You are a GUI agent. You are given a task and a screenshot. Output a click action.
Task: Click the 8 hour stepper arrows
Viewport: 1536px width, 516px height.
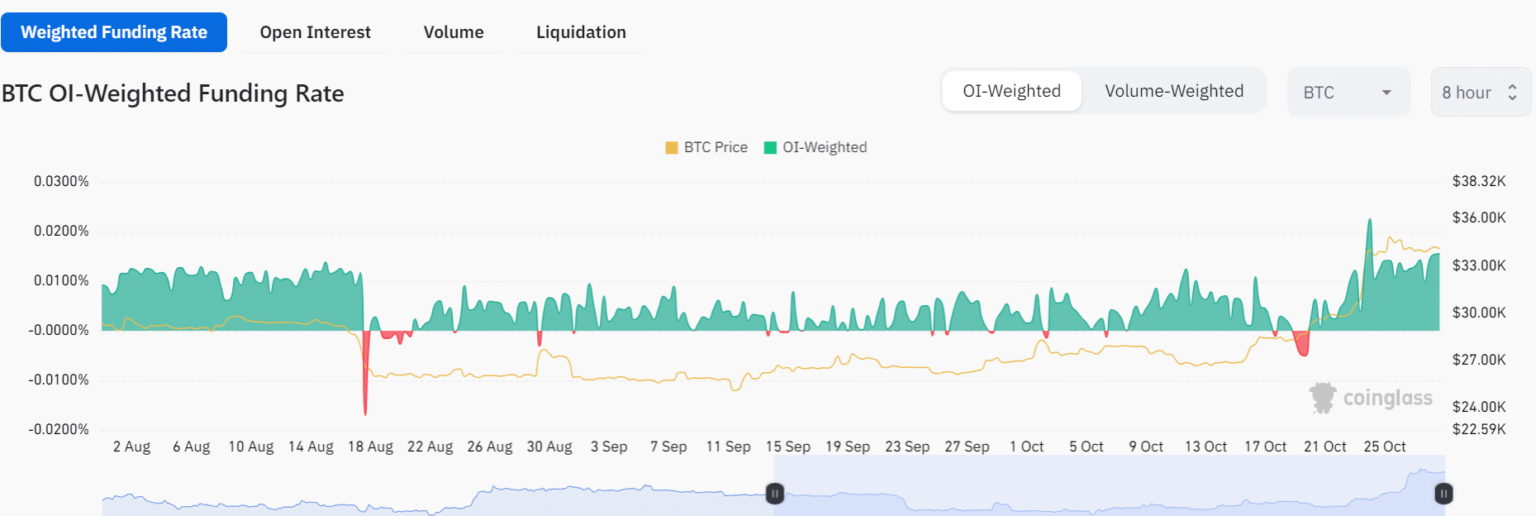pos(1513,92)
